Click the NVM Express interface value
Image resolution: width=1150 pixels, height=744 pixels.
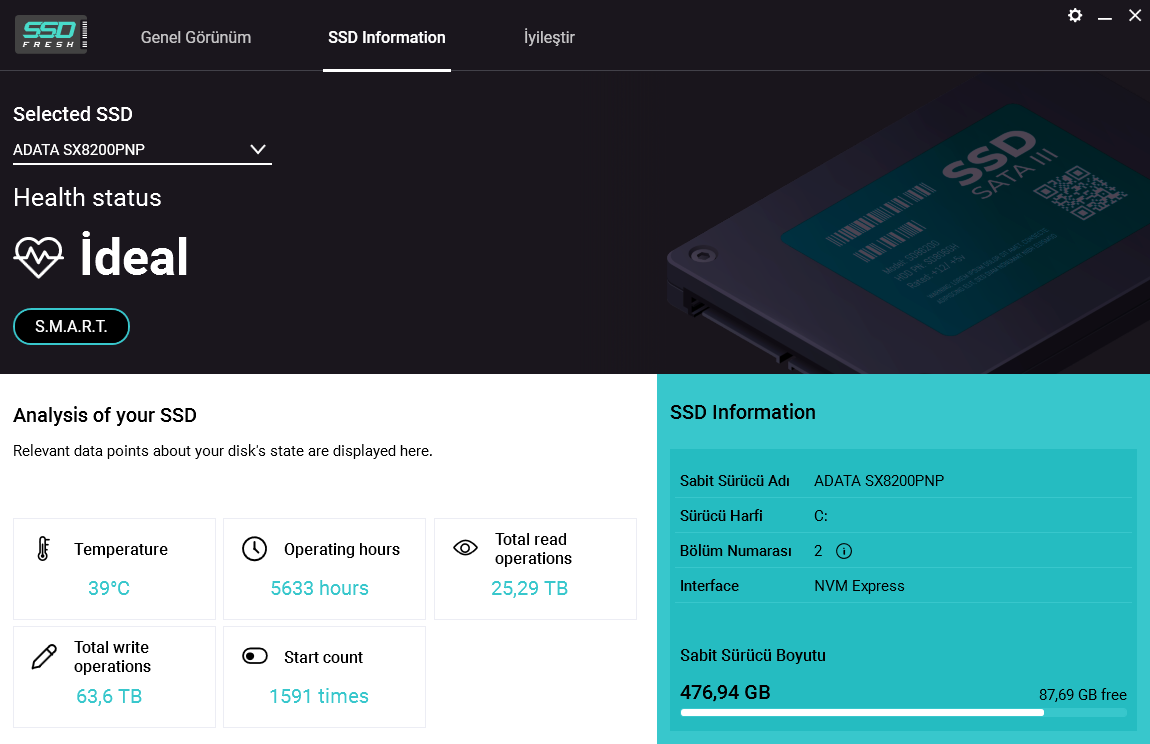tap(859, 586)
